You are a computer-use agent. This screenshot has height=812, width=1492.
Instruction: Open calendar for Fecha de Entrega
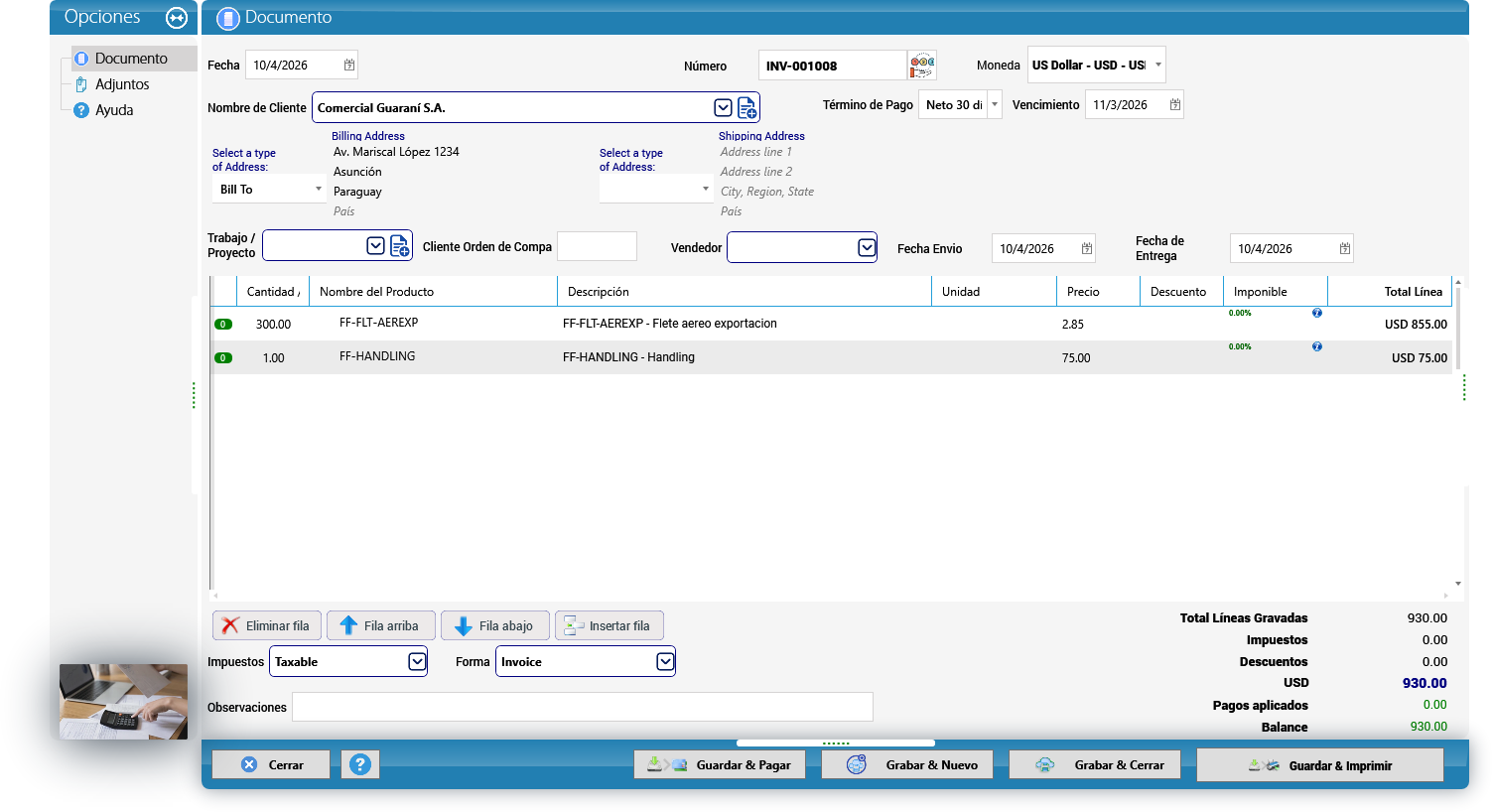click(1345, 248)
